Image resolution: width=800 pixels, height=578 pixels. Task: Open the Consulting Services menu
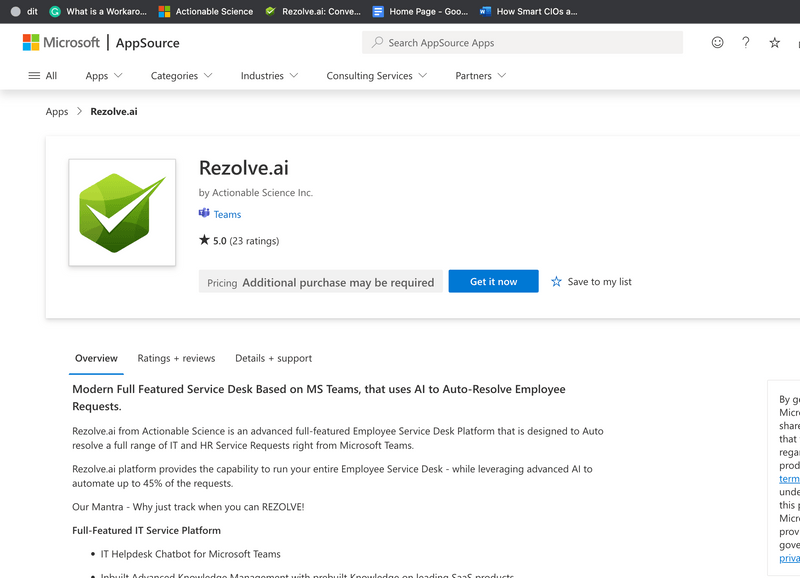tap(376, 75)
